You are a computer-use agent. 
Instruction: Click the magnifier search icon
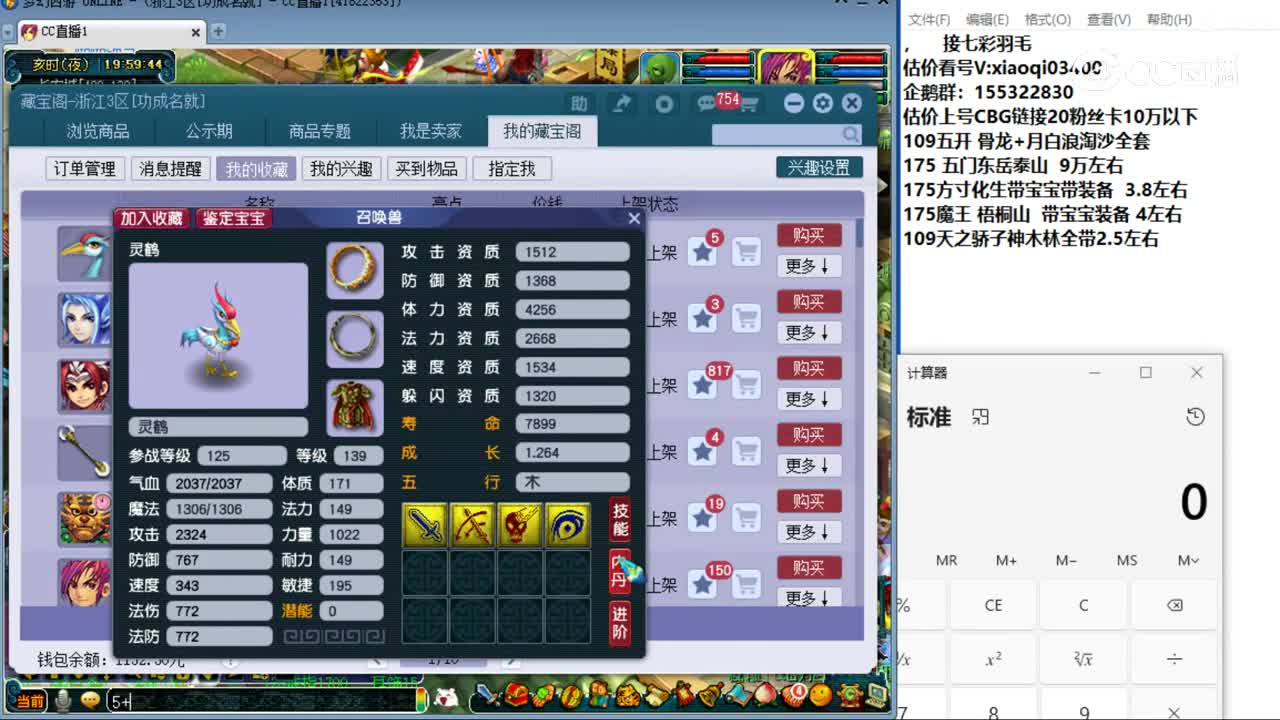tap(849, 133)
